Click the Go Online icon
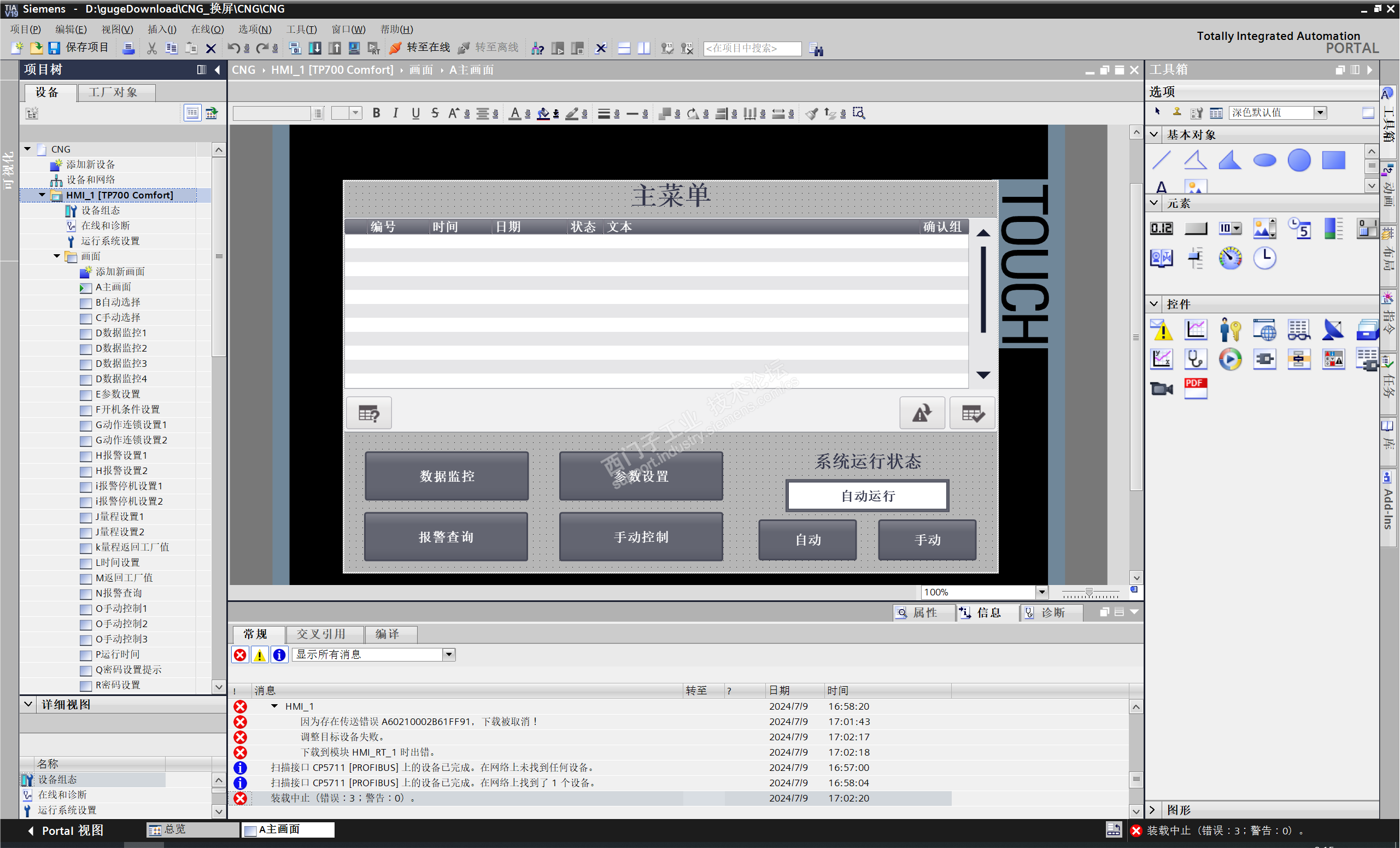 395,48
